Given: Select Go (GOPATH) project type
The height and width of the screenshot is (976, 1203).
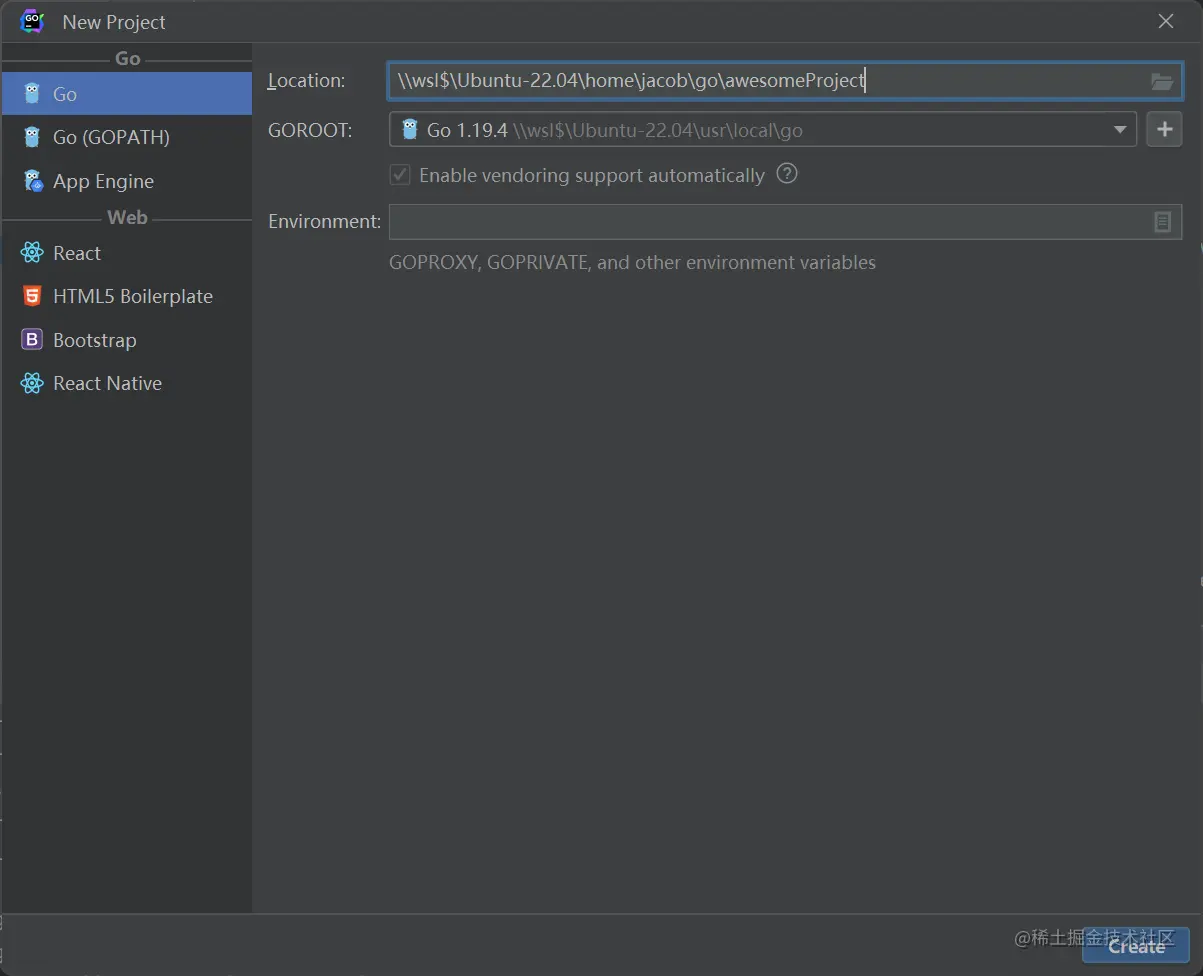Looking at the screenshot, I should pos(126,137).
